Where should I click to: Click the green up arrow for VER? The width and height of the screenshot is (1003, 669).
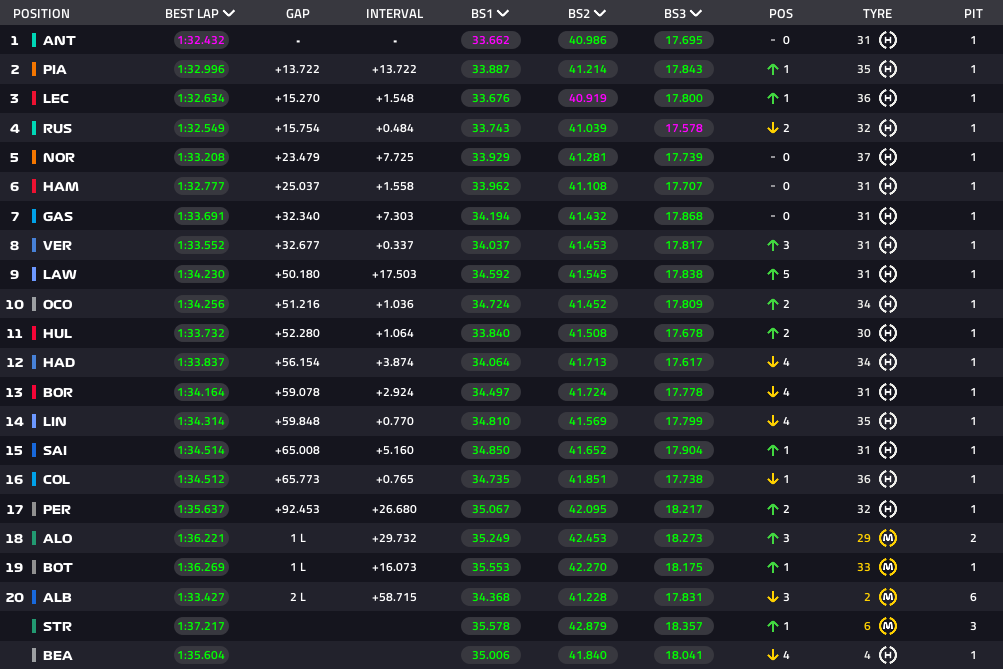click(x=772, y=246)
